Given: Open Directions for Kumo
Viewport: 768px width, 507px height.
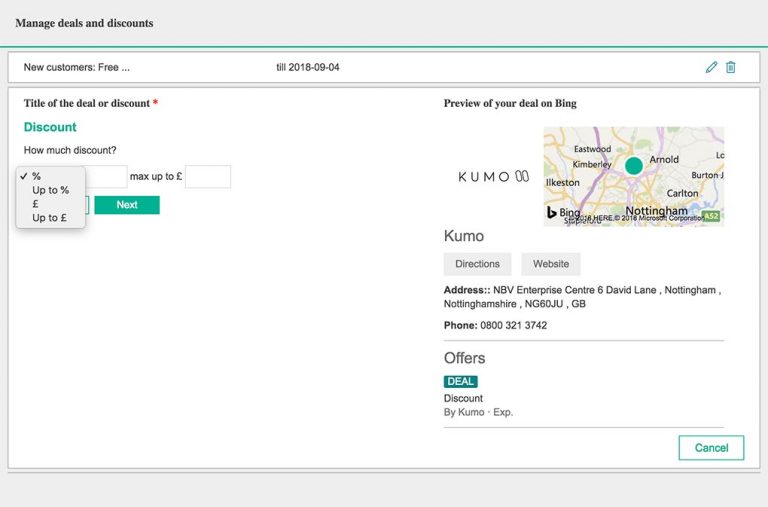Looking at the screenshot, I should pyautogui.click(x=478, y=264).
